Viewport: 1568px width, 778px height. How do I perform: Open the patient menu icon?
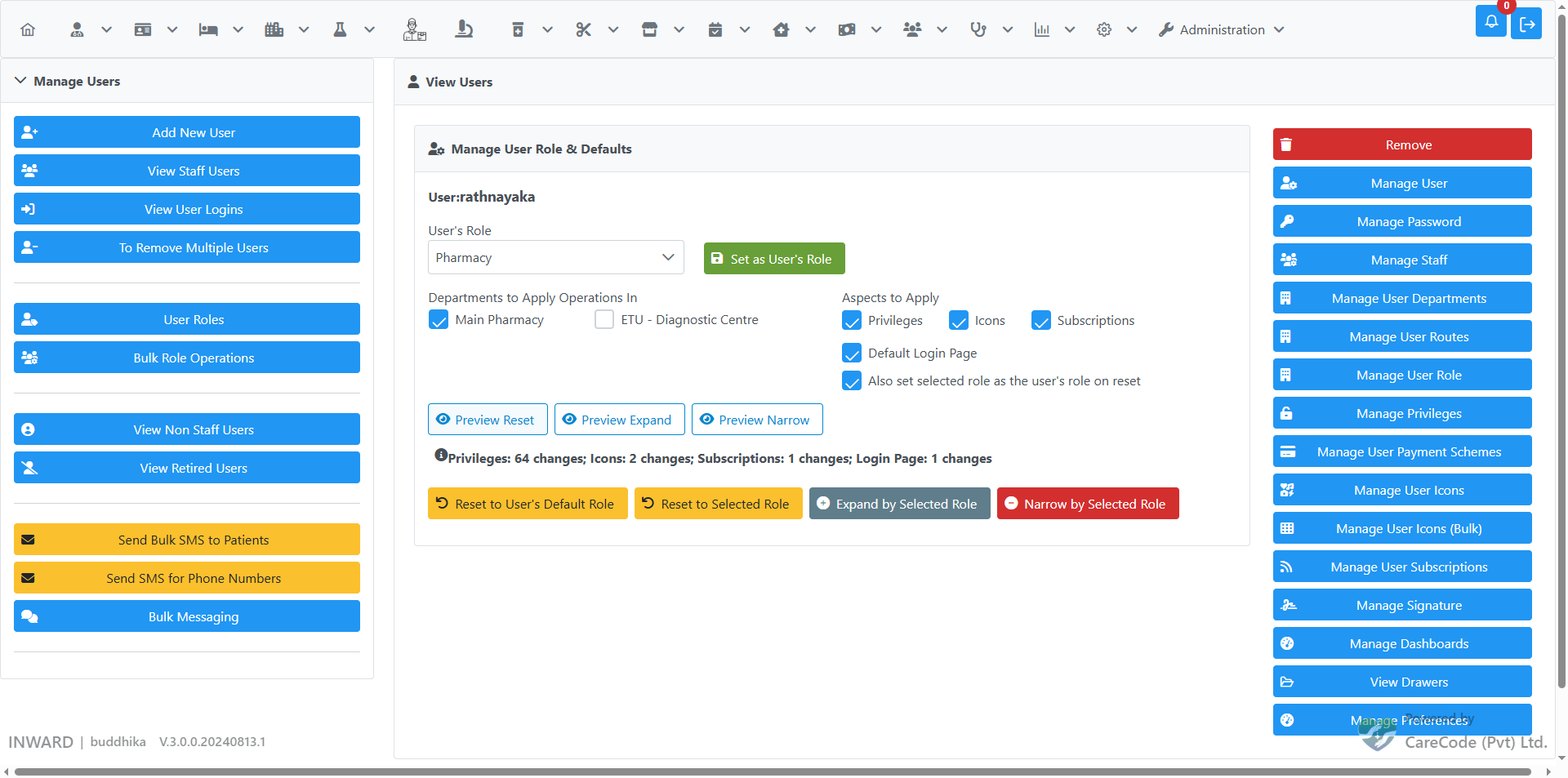(77, 30)
